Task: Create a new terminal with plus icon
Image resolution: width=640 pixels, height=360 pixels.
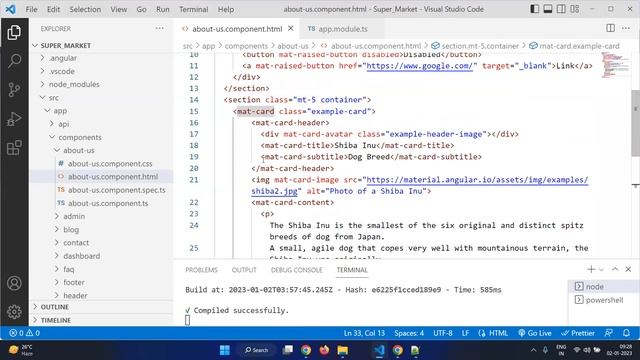Action: point(591,269)
